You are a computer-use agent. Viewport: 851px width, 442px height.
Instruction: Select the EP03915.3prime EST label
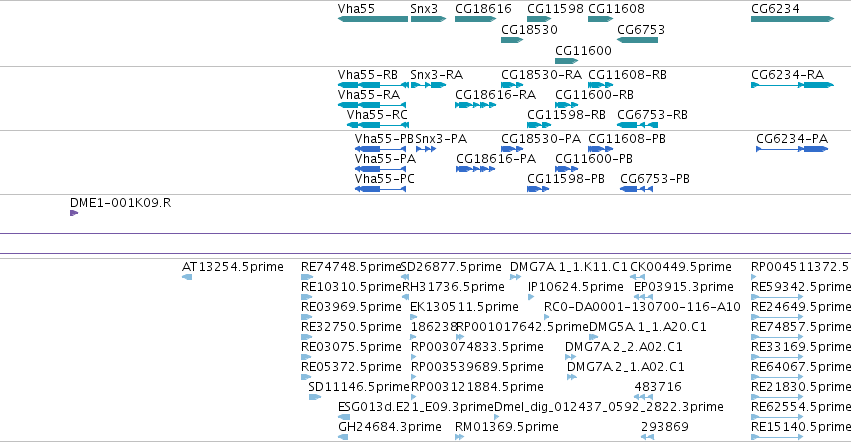point(684,286)
